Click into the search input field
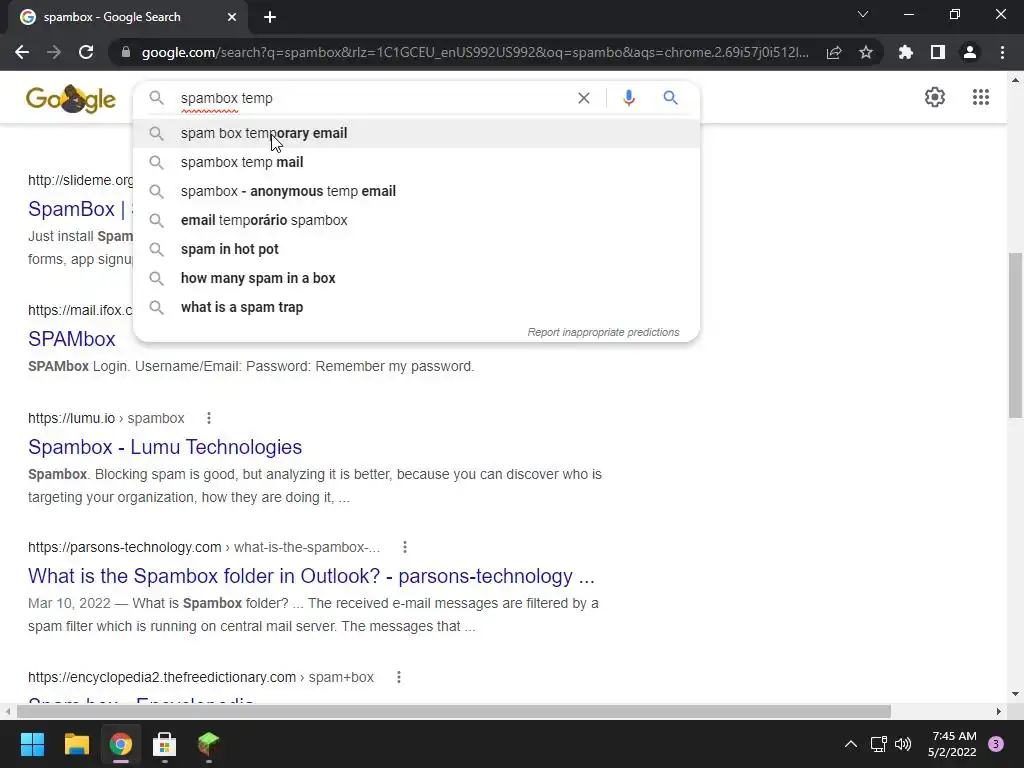This screenshot has height=768, width=1024. 372,98
